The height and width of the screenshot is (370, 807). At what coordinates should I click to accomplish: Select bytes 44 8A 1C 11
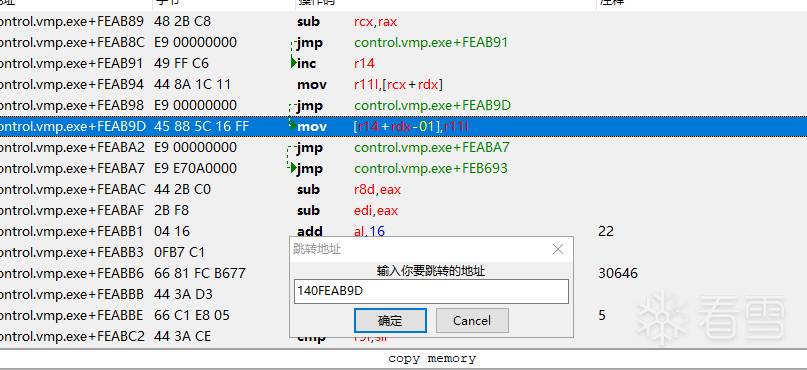192,84
